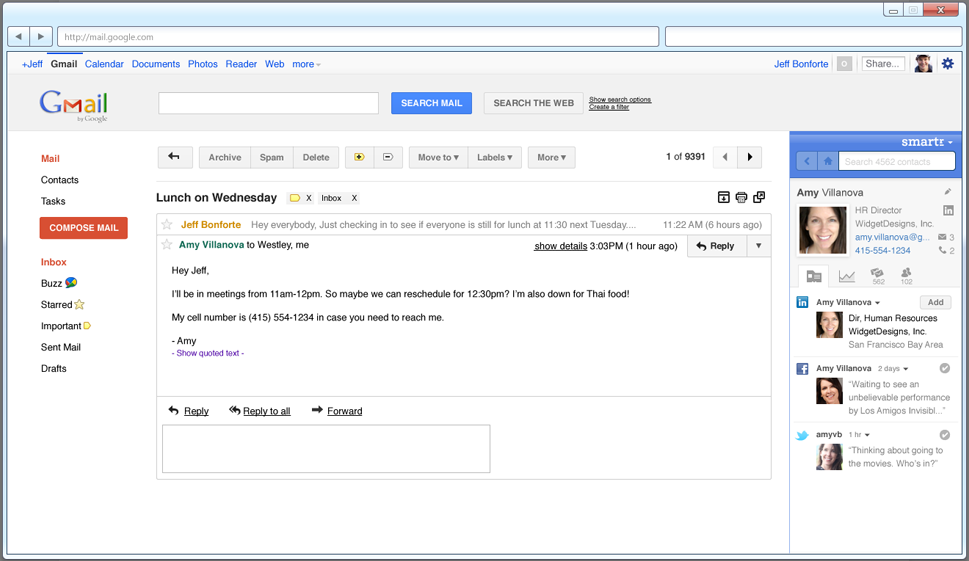Click the Smartr panel back arrow

click(x=806, y=161)
